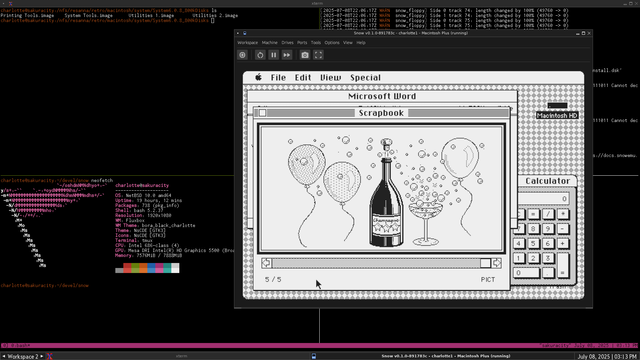640x360 pixels.
Task: Enter fullscreen with the expand-corners icon
Action: pos(318,55)
